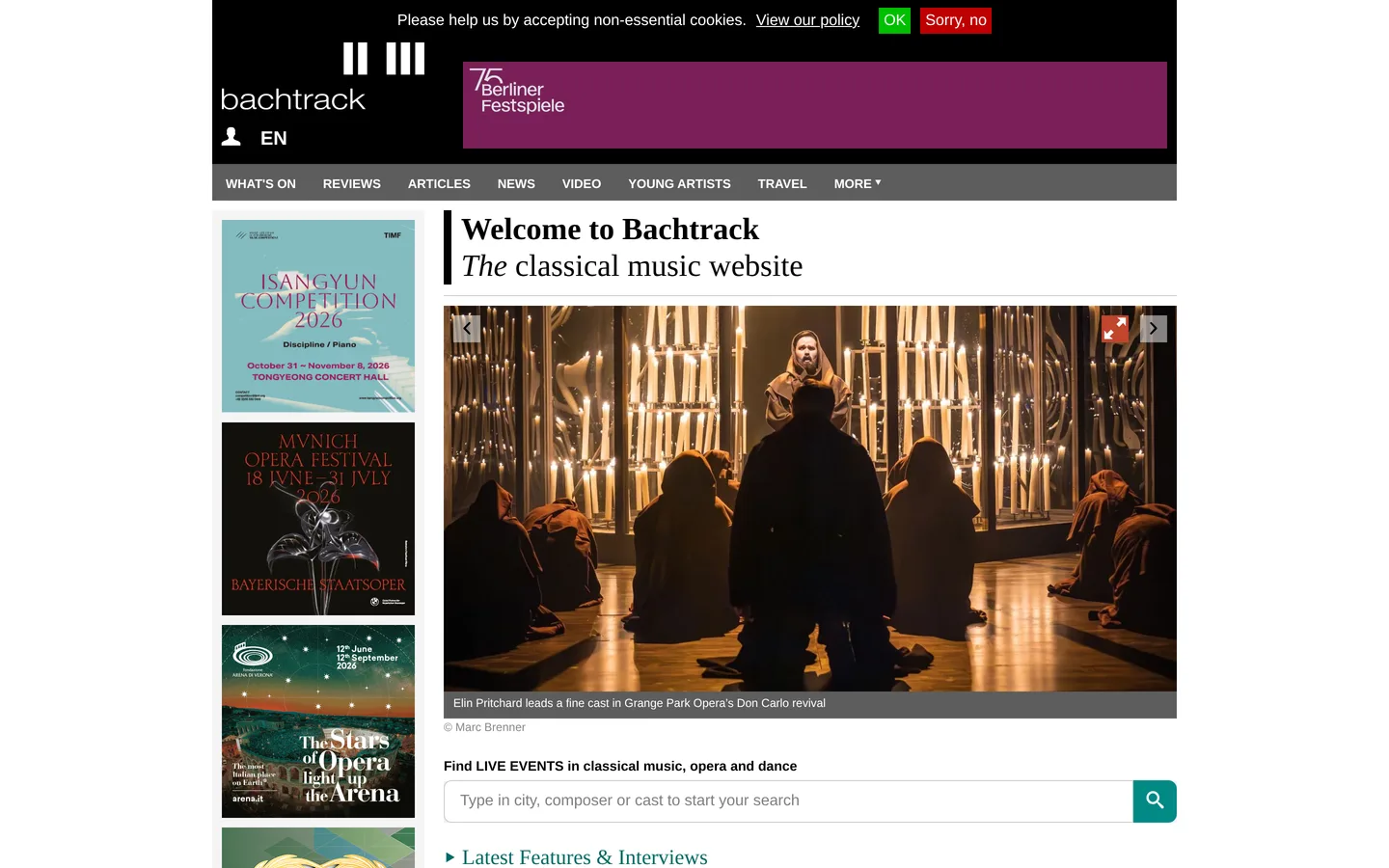Image resolution: width=1389 pixels, height=868 pixels.
Task: Show previous slide in the image carousel
Action: [x=467, y=329]
